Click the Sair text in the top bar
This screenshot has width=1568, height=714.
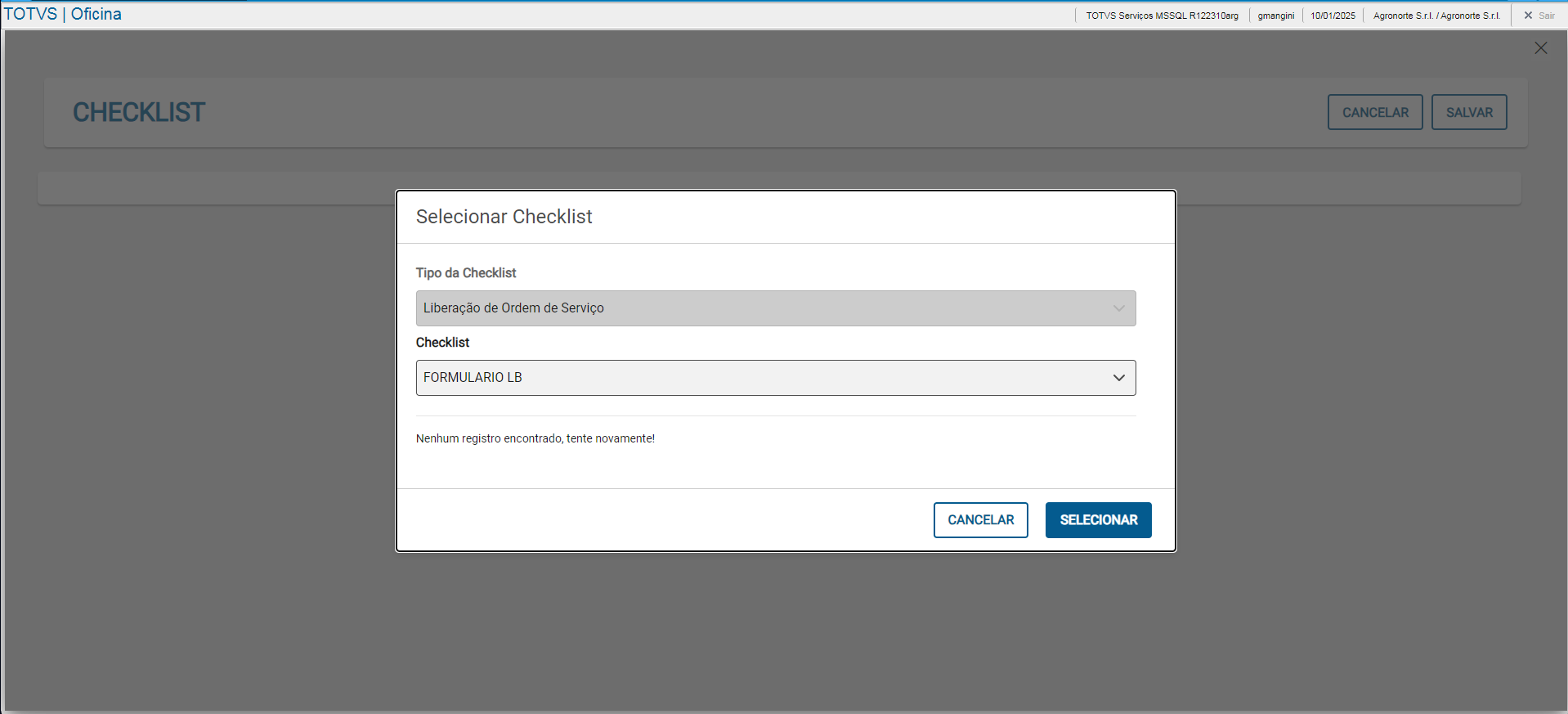click(1547, 16)
